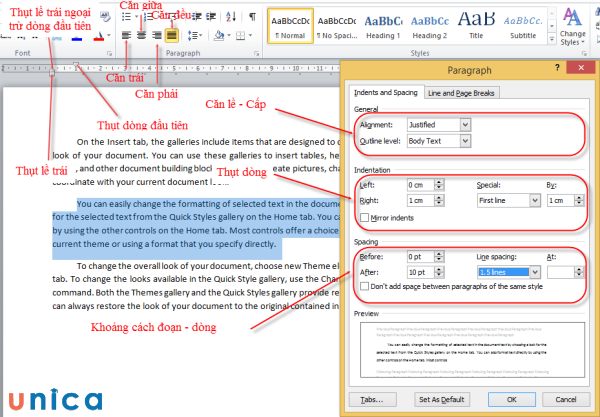This screenshot has height=417, width=600.
Task: Open Paragraph dialog launcher in ribbon
Action: point(256,54)
